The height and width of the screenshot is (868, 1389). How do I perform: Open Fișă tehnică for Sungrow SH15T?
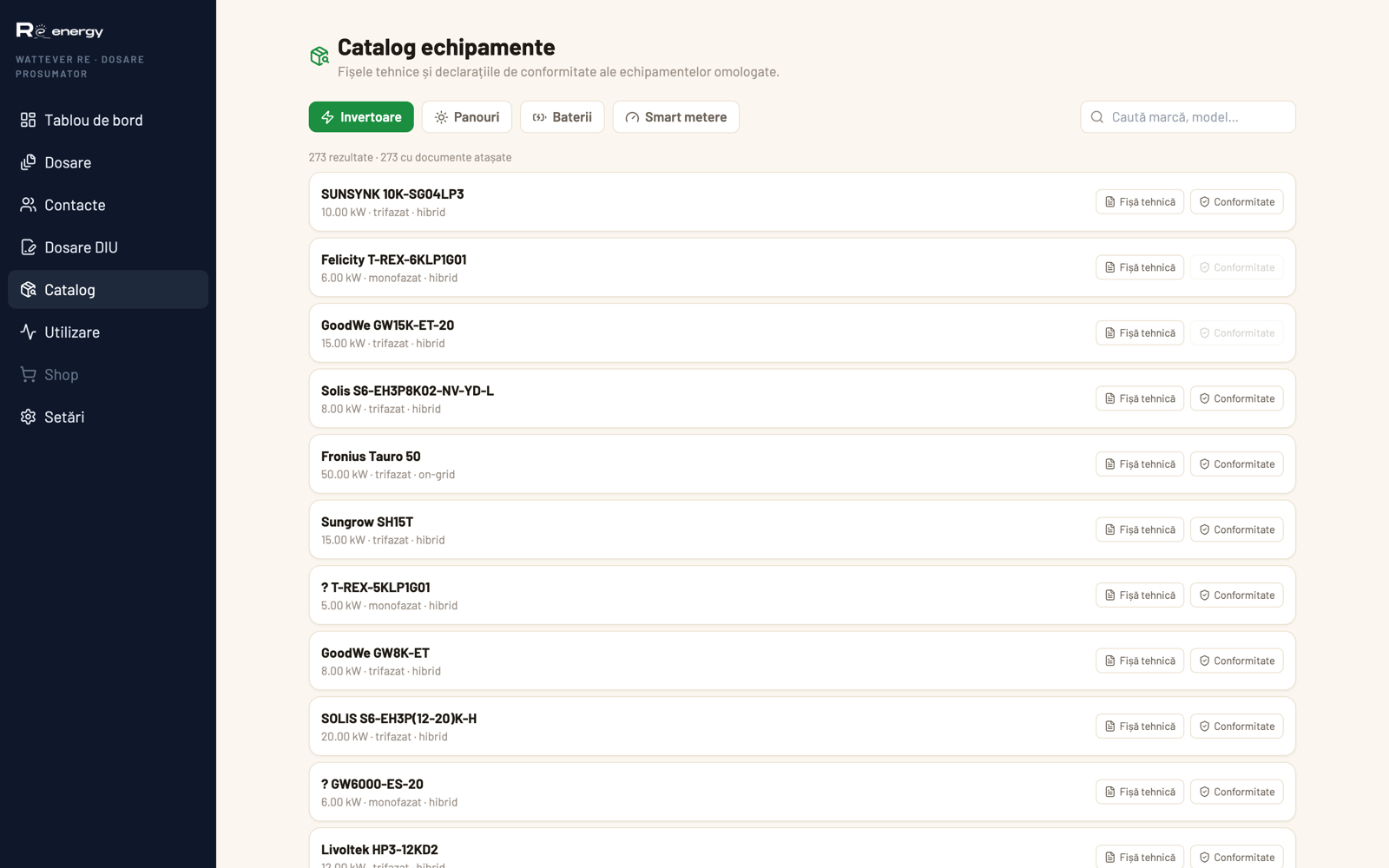tap(1140, 529)
